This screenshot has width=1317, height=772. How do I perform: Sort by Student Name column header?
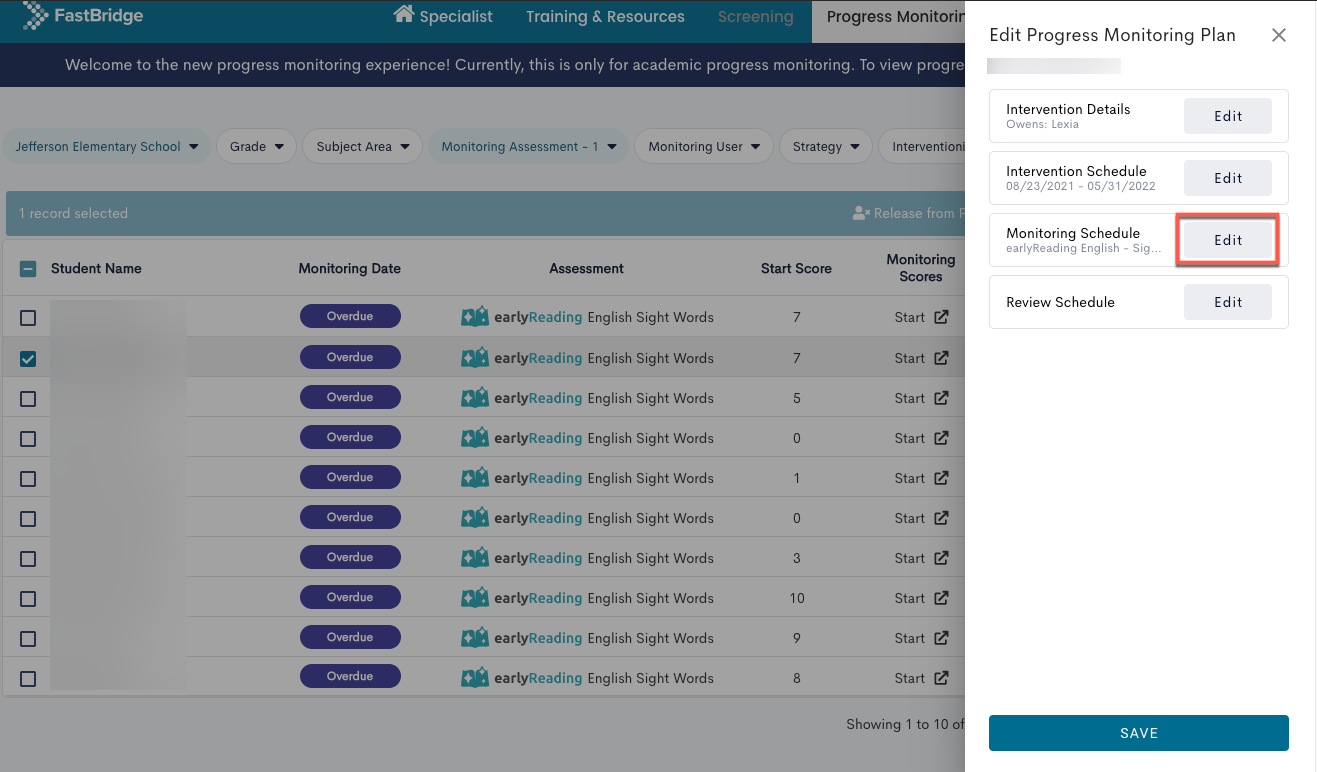point(96,268)
